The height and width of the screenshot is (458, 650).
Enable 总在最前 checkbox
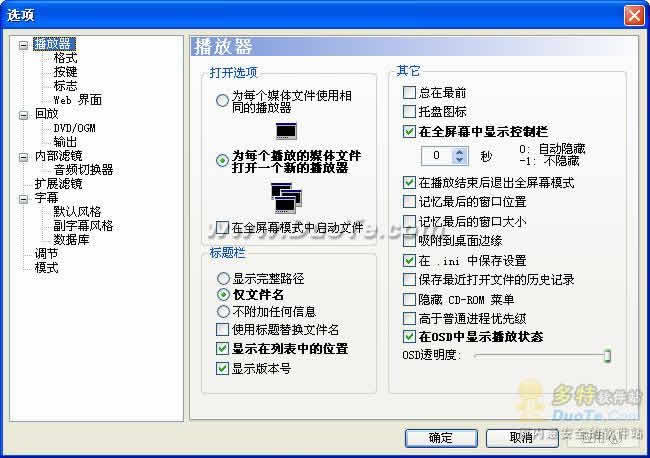pos(409,92)
